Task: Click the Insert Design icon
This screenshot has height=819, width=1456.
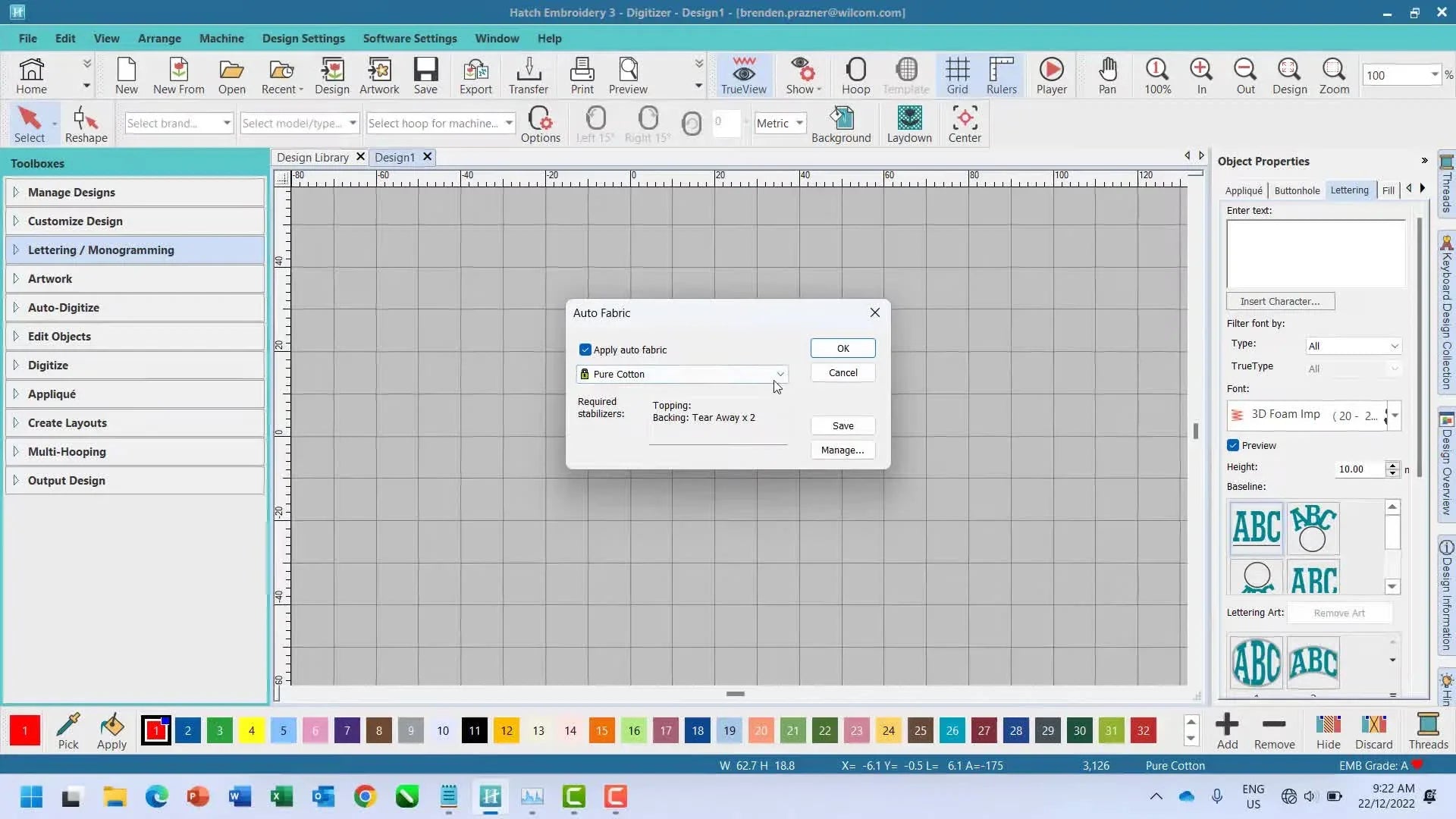Action: [x=332, y=75]
